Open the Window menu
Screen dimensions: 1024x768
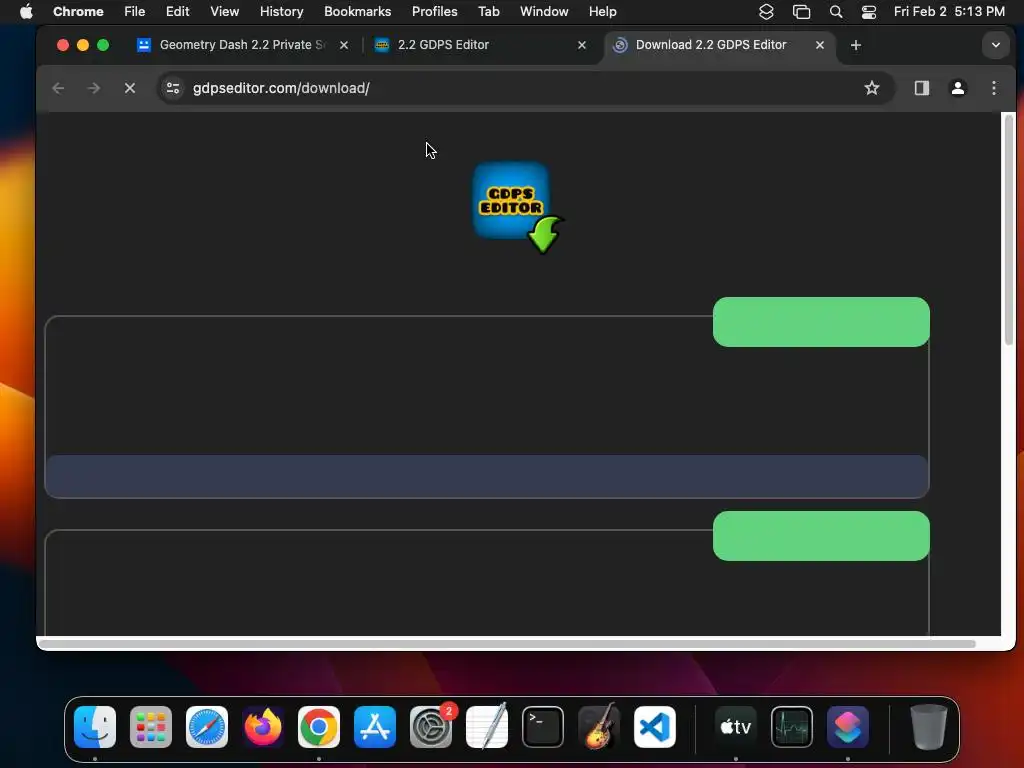pos(544,12)
